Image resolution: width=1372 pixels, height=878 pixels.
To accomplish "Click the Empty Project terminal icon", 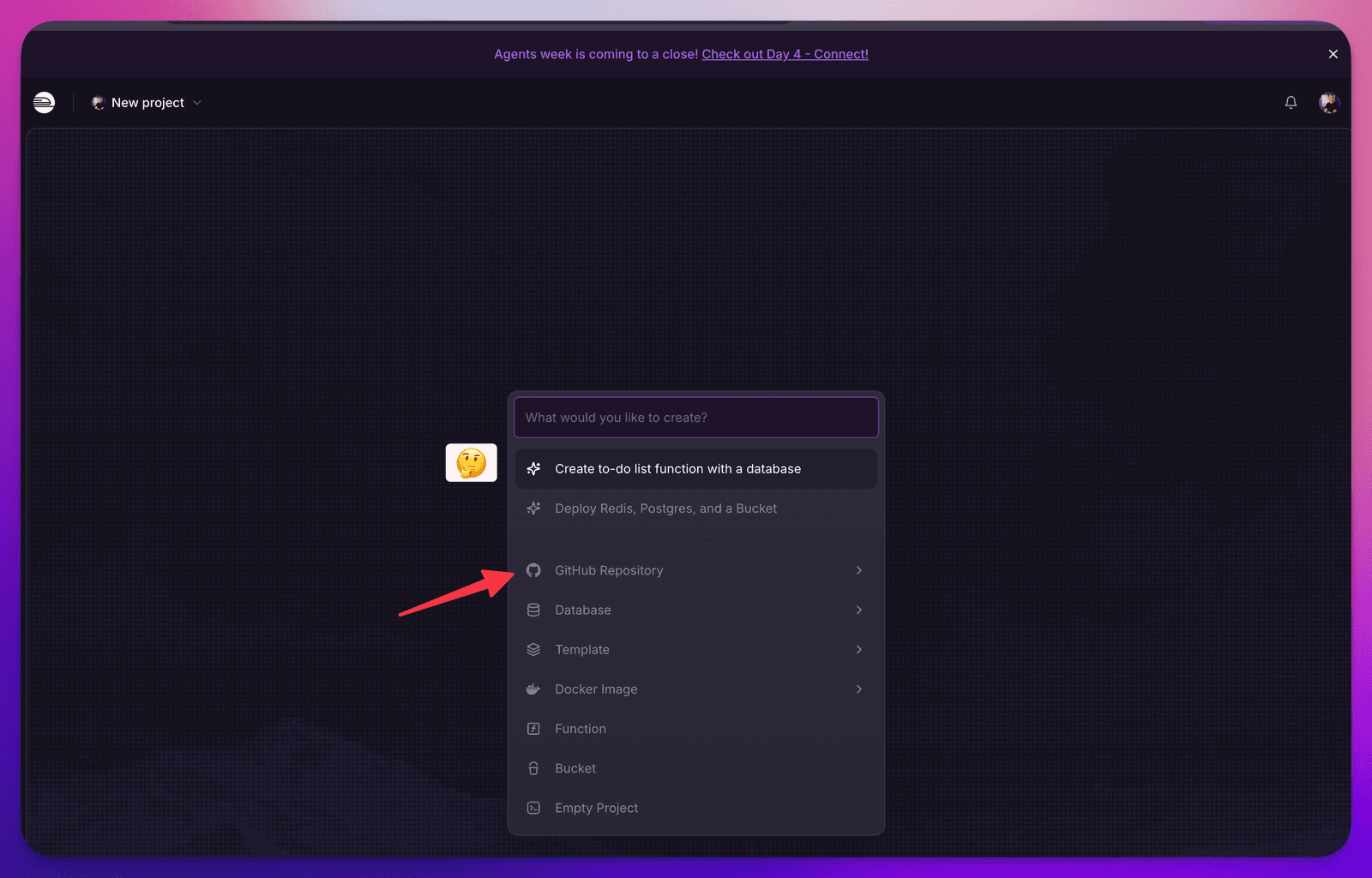I will [x=533, y=808].
